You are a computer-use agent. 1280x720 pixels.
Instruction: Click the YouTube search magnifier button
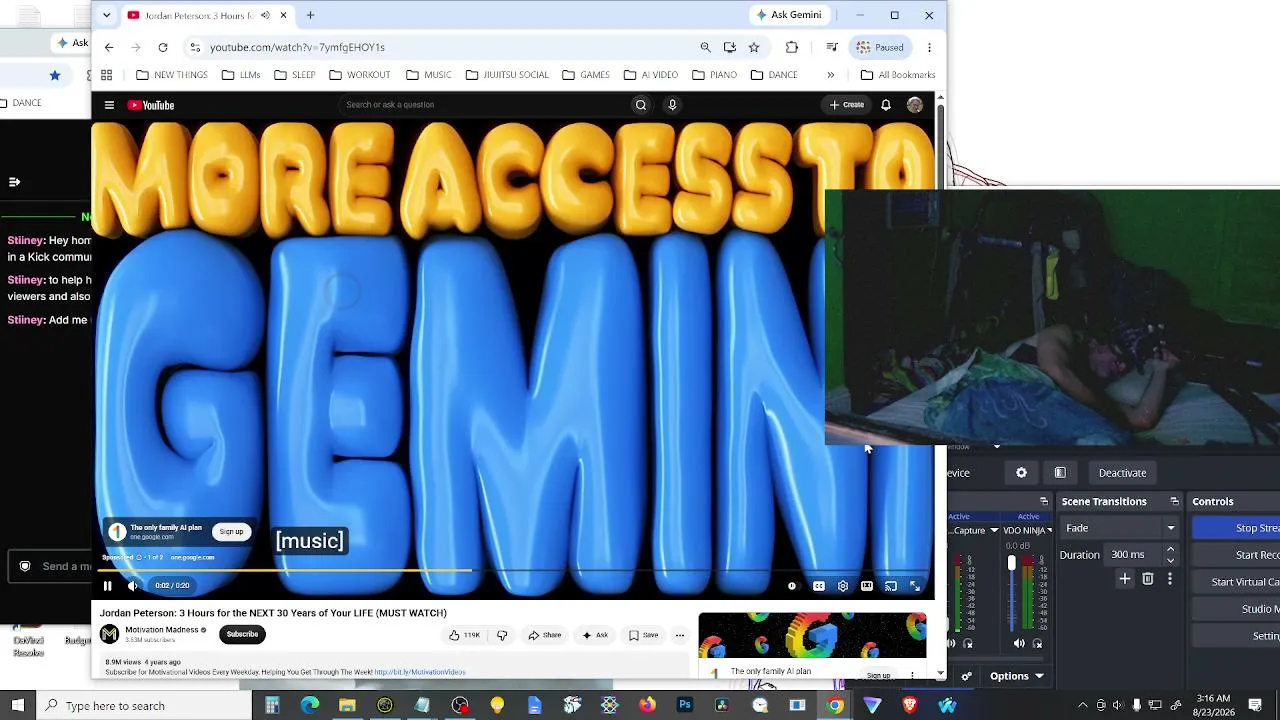coord(641,105)
